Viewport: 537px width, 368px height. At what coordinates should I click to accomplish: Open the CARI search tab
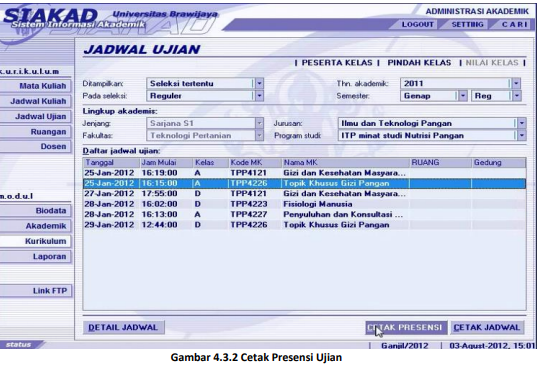point(514,25)
